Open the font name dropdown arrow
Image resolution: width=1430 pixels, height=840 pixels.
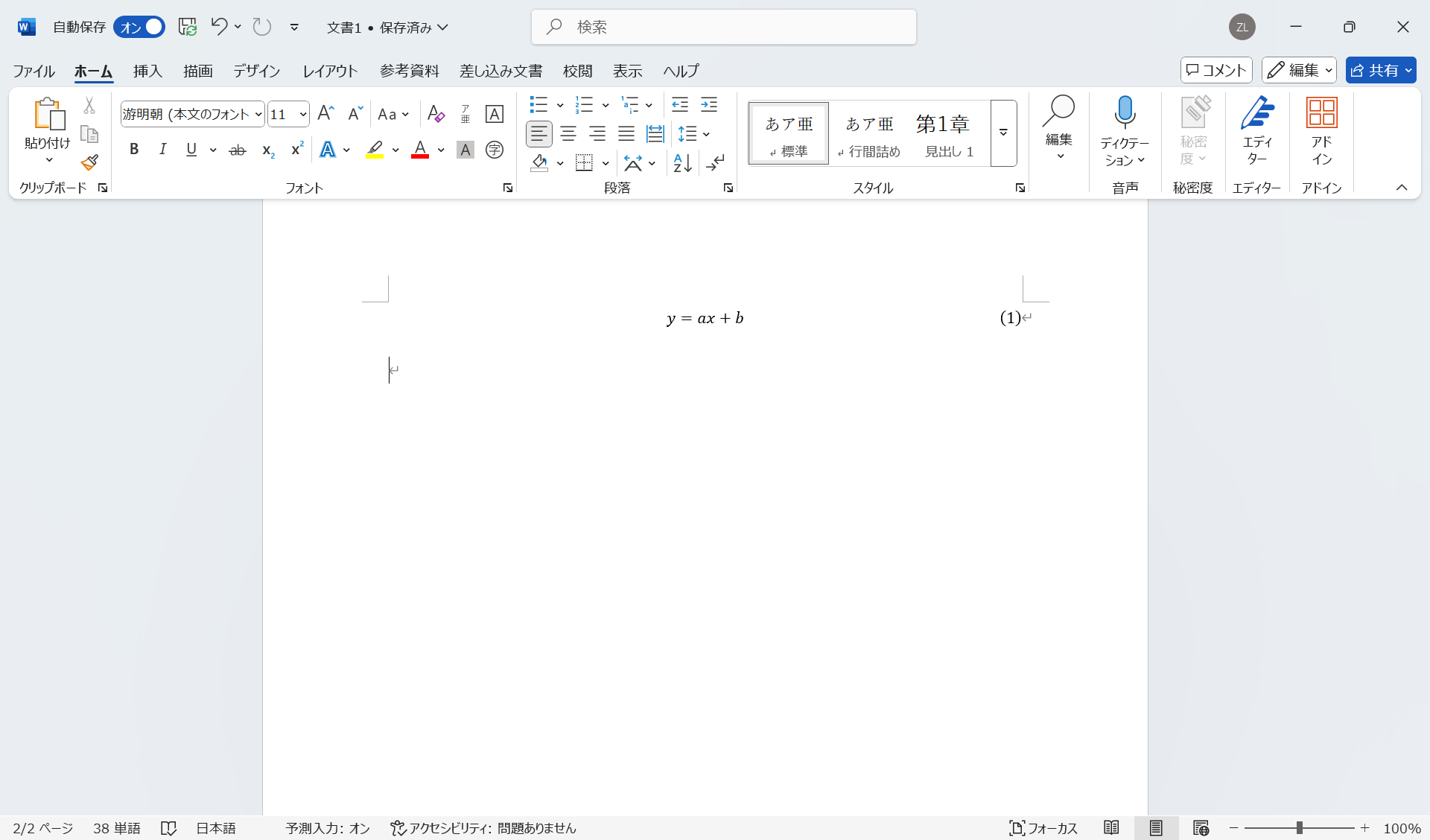tap(258, 114)
